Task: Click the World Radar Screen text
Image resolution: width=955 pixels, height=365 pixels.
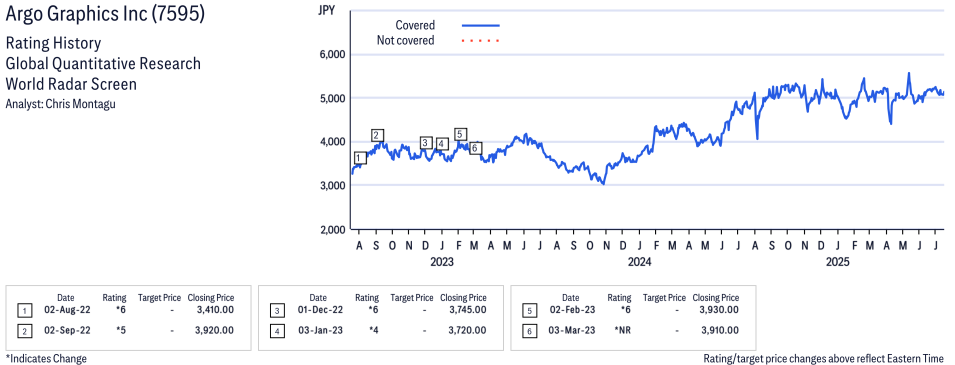Action: click(71, 83)
